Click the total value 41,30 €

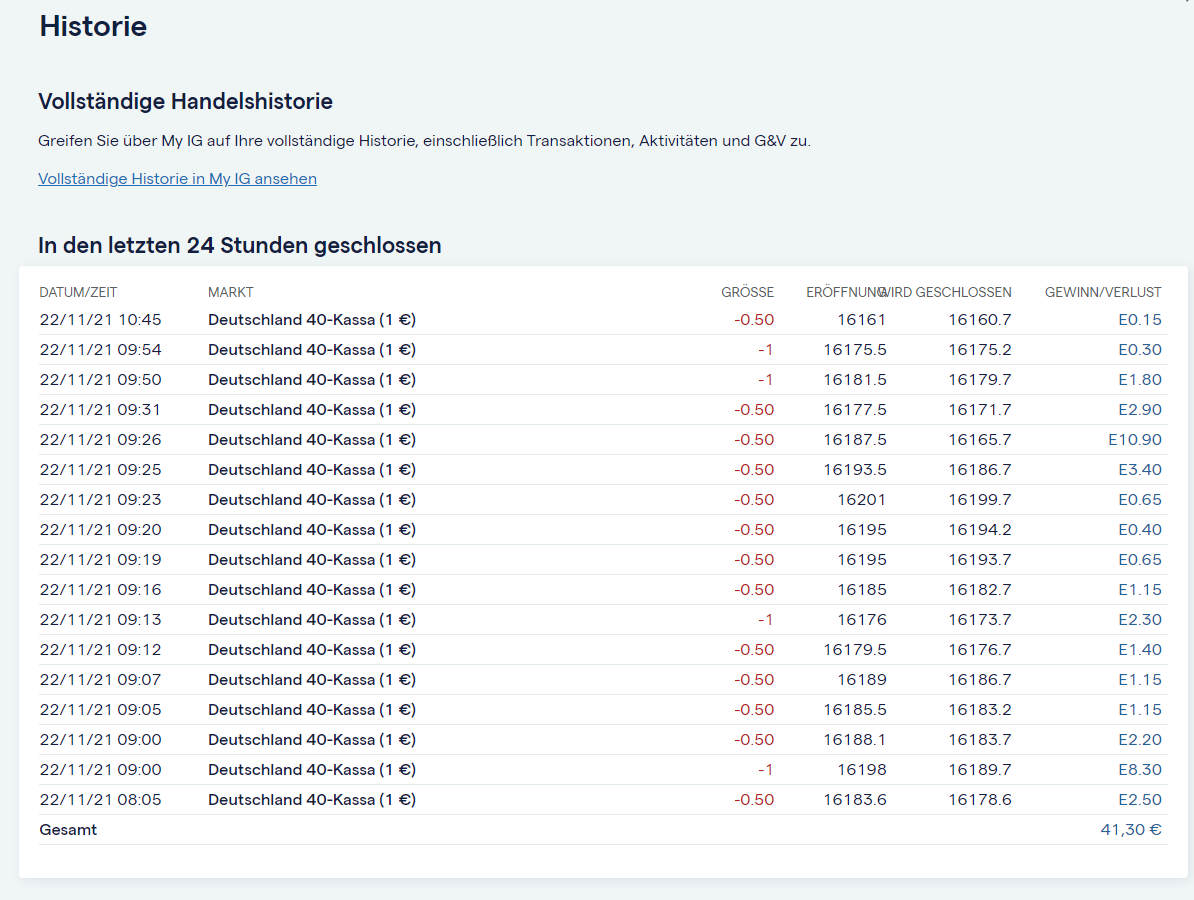[1131, 830]
